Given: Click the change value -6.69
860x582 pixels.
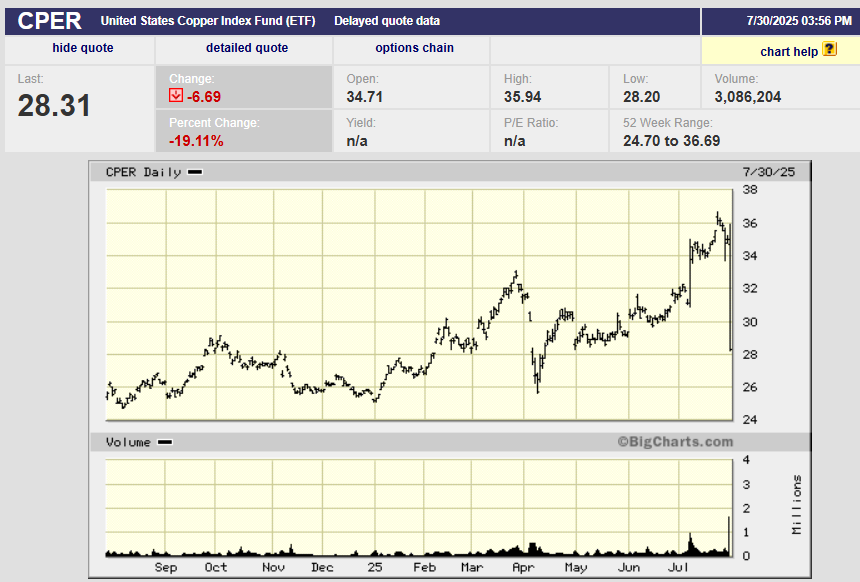Looking at the screenshot, I should 204,97.
